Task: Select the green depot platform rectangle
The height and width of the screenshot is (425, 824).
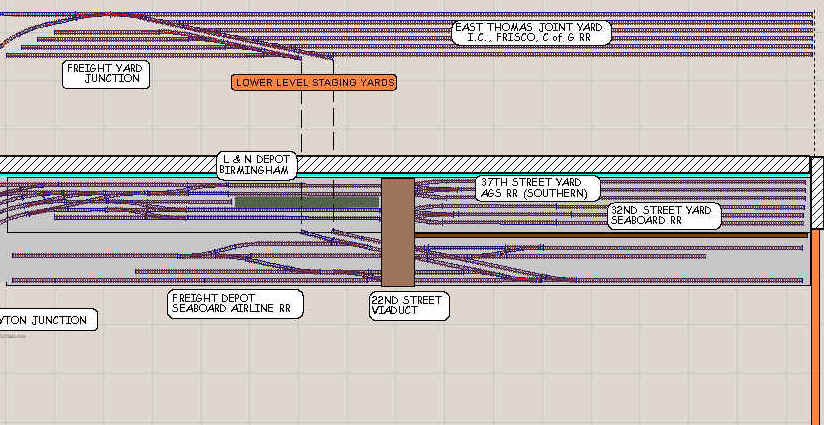Action: click(x=306, y=202)
